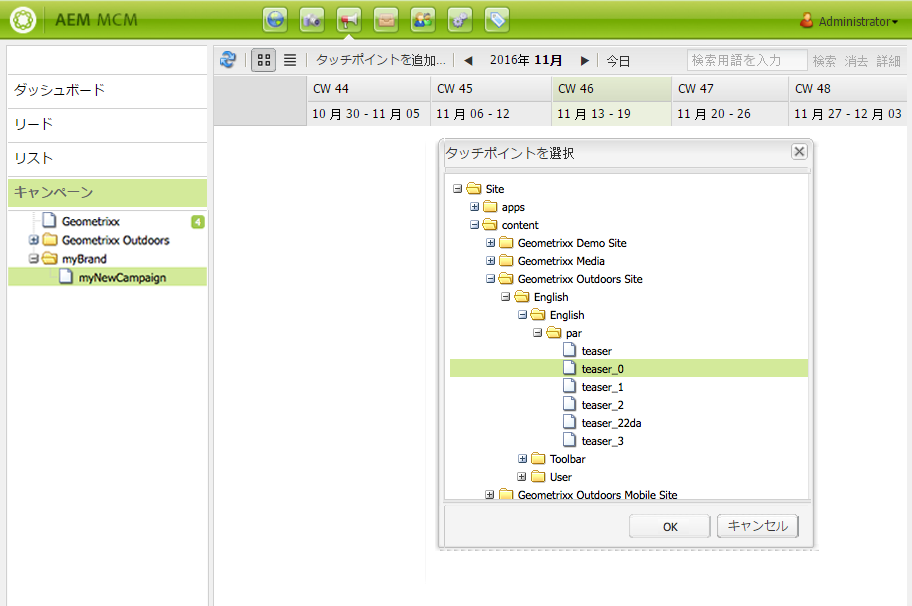This screenshot has width=912, height=606.
Task: Click the 消去 clear link
Action: click(856, 60)
